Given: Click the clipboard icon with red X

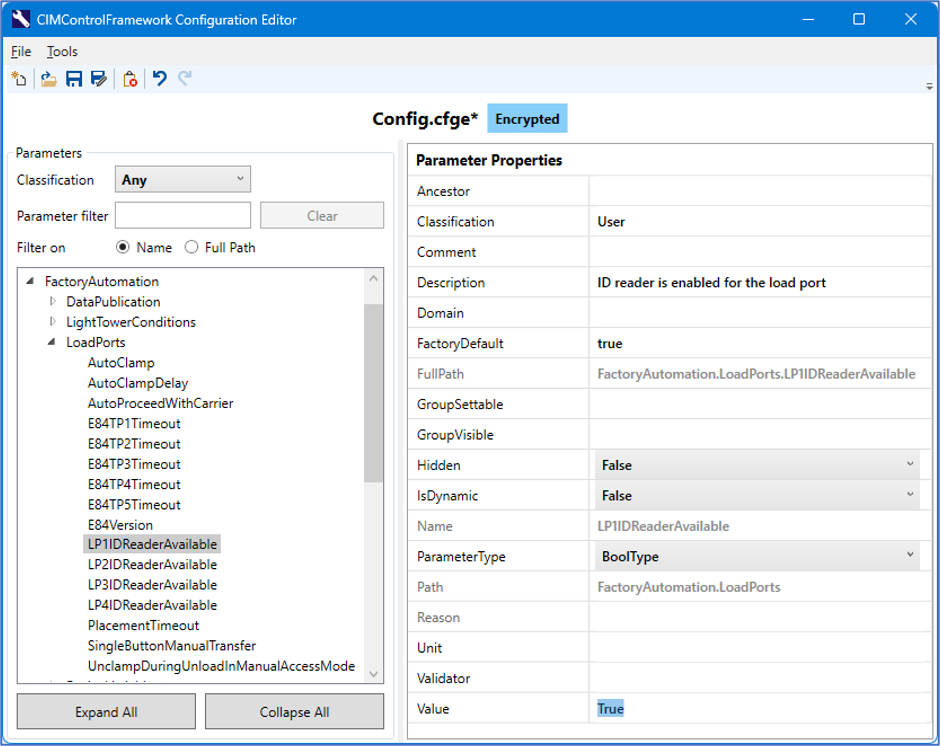Looking at the screenshot, I should pyautogui.click(x=130, y=79).
